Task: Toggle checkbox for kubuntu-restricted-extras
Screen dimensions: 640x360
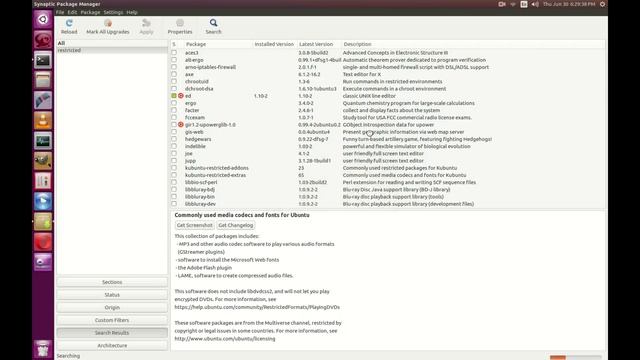Action: [174, 175]
